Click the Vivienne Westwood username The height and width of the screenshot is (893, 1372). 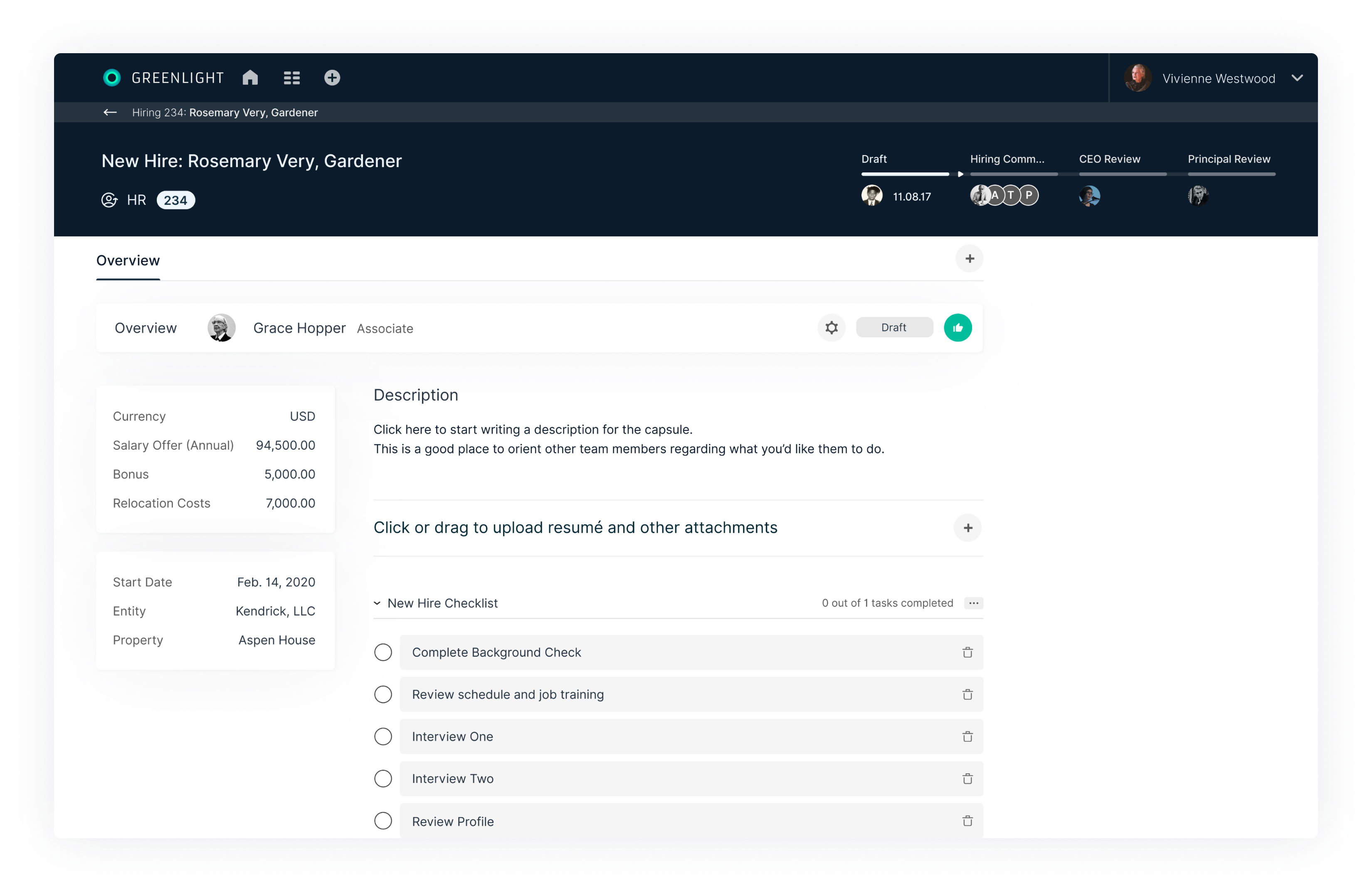(x=1219, y=79)
